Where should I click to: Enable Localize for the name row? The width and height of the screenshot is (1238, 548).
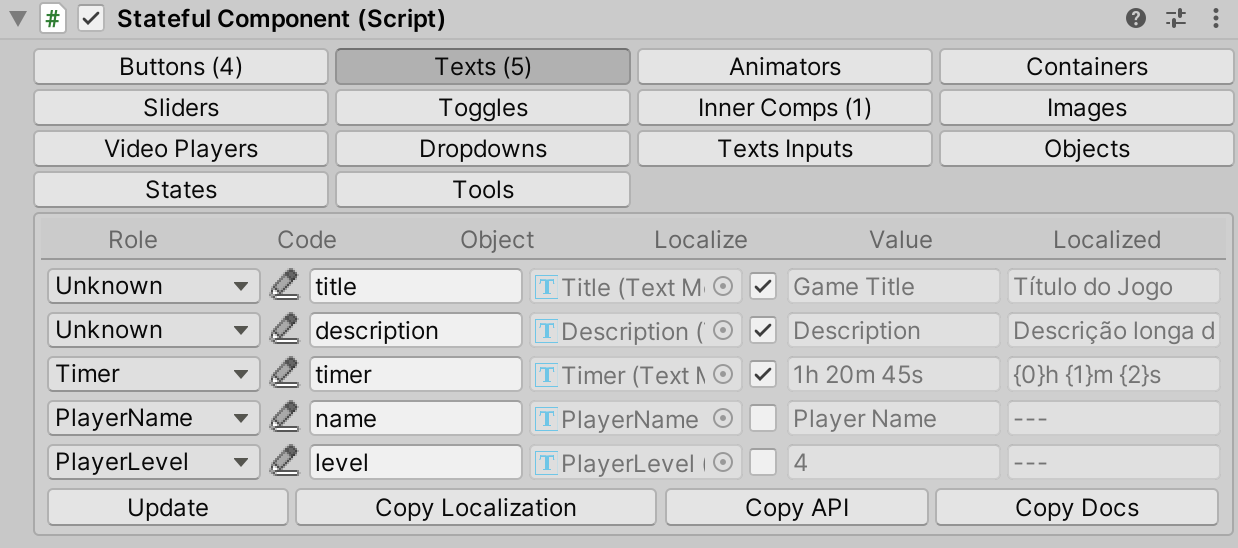coord(763,419)
